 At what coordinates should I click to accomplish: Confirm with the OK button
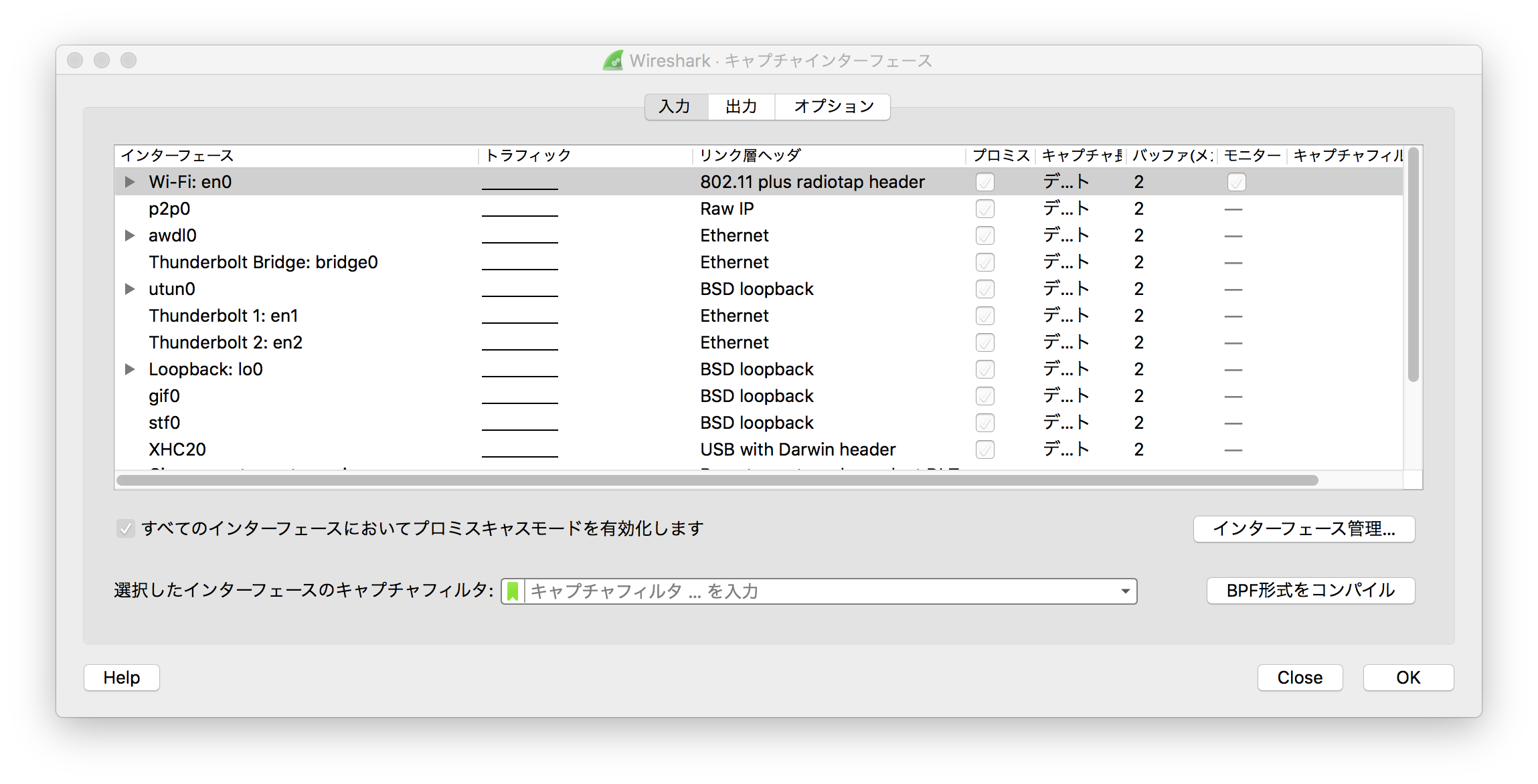coord(1408,678)
